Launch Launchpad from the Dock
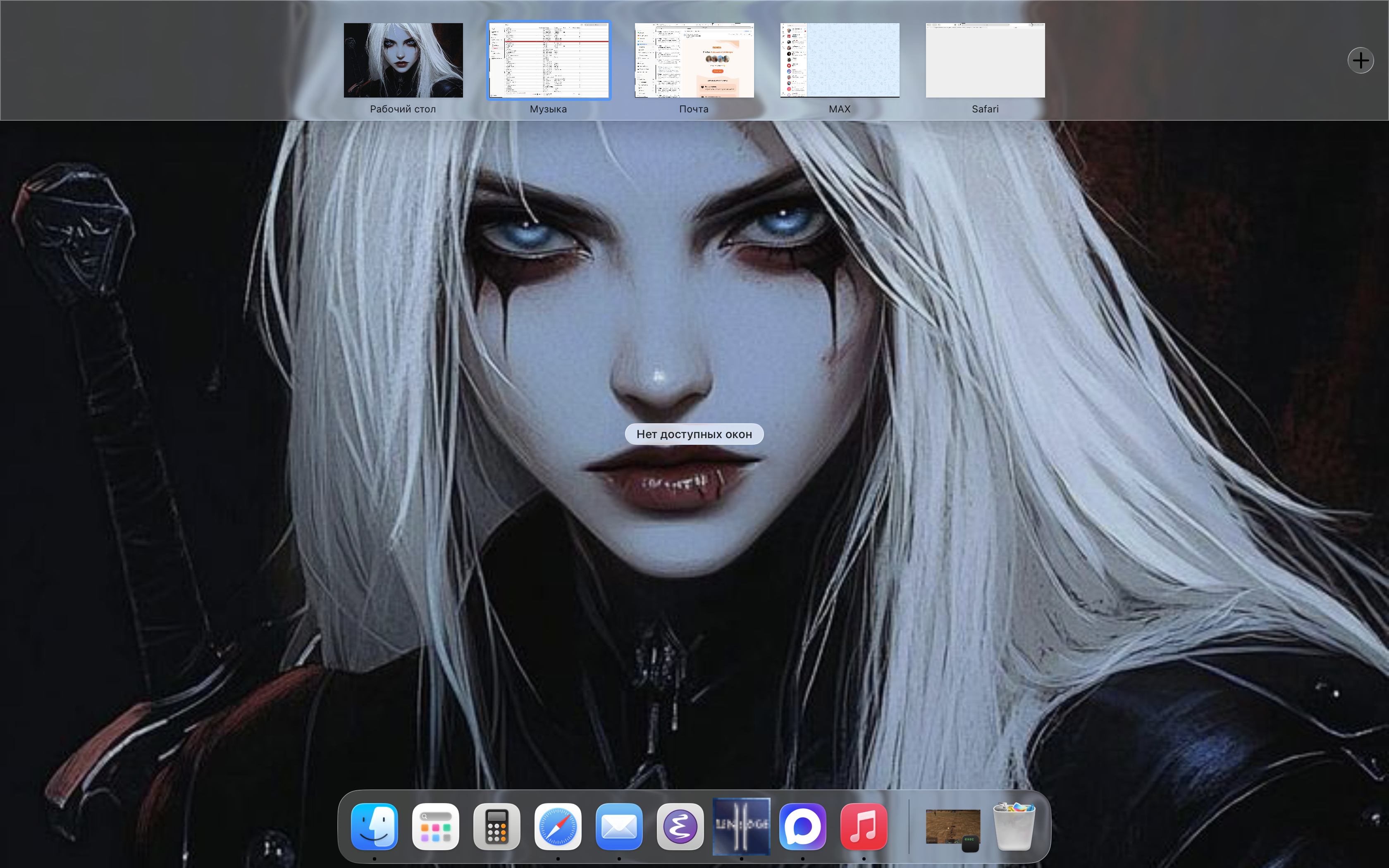This screenshot has height=868, width=1389. tap(436, 827)
